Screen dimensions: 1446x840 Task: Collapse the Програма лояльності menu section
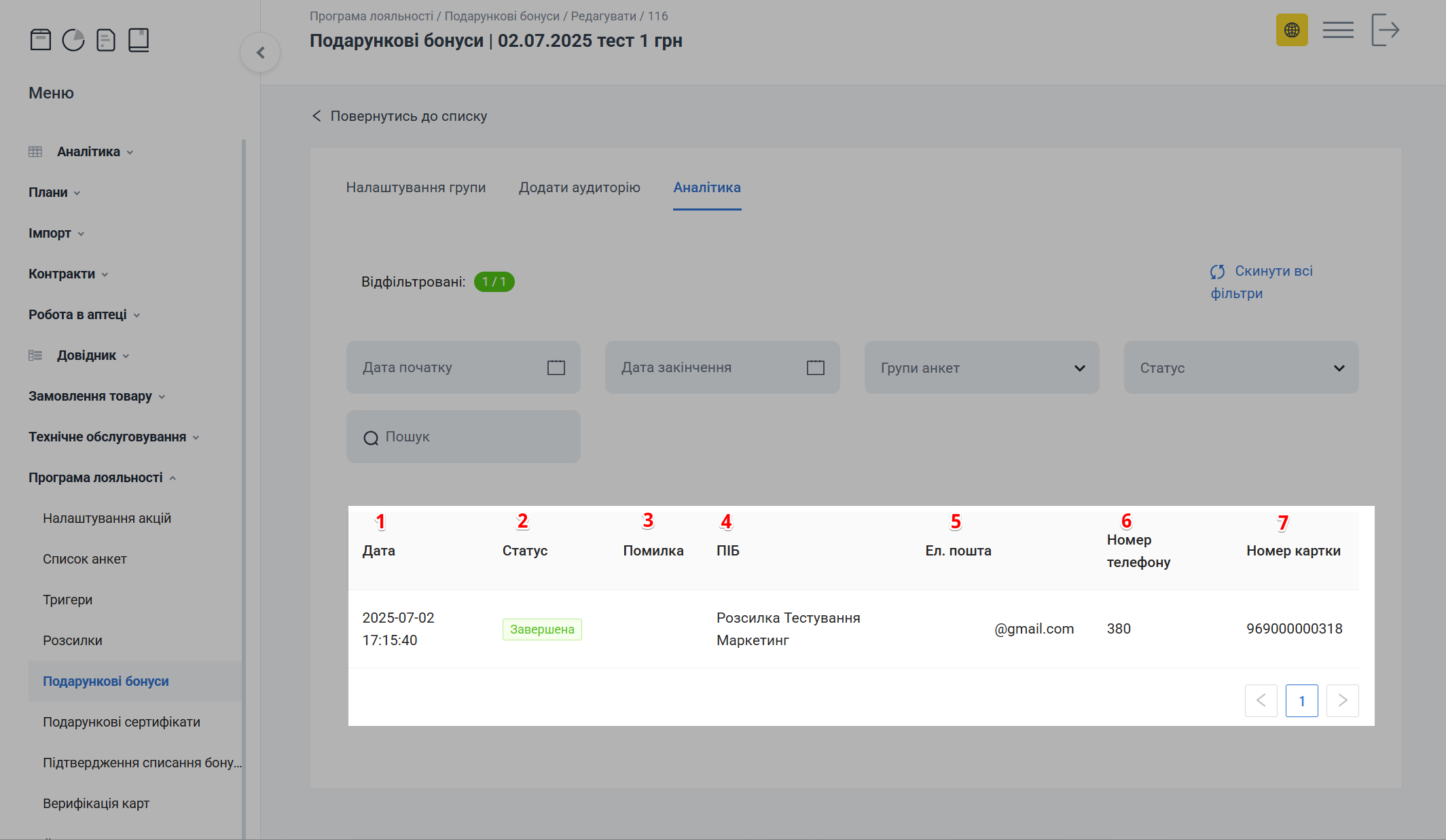(x=174, y=477)
